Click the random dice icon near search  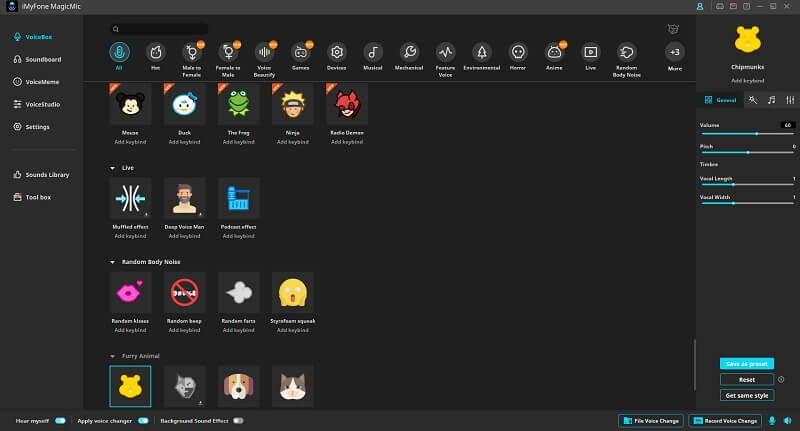tap(673, 29)
